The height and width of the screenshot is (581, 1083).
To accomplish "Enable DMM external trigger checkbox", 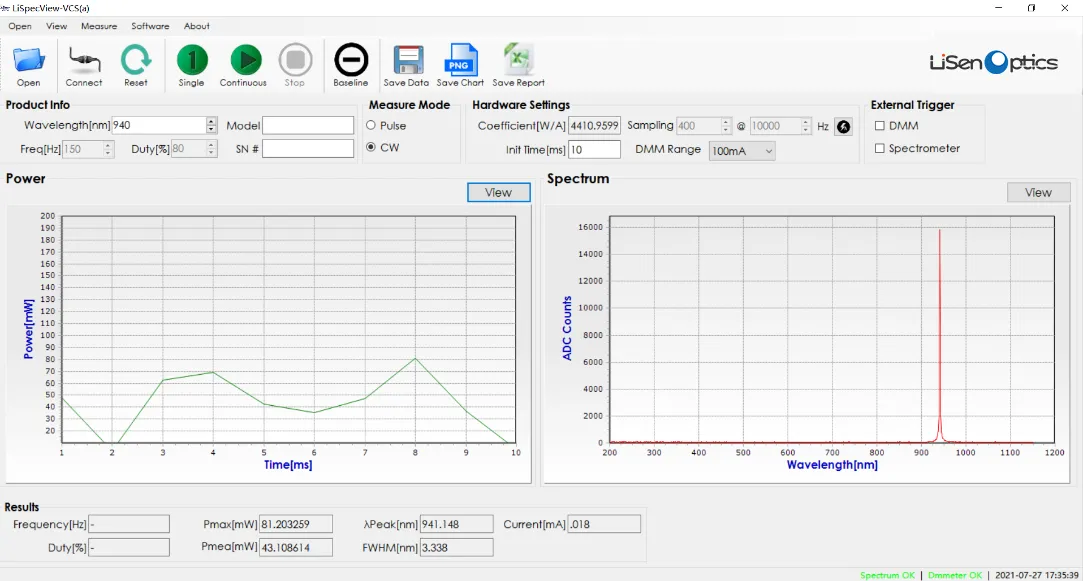I will pyautogui.click(x=880, y=126).
